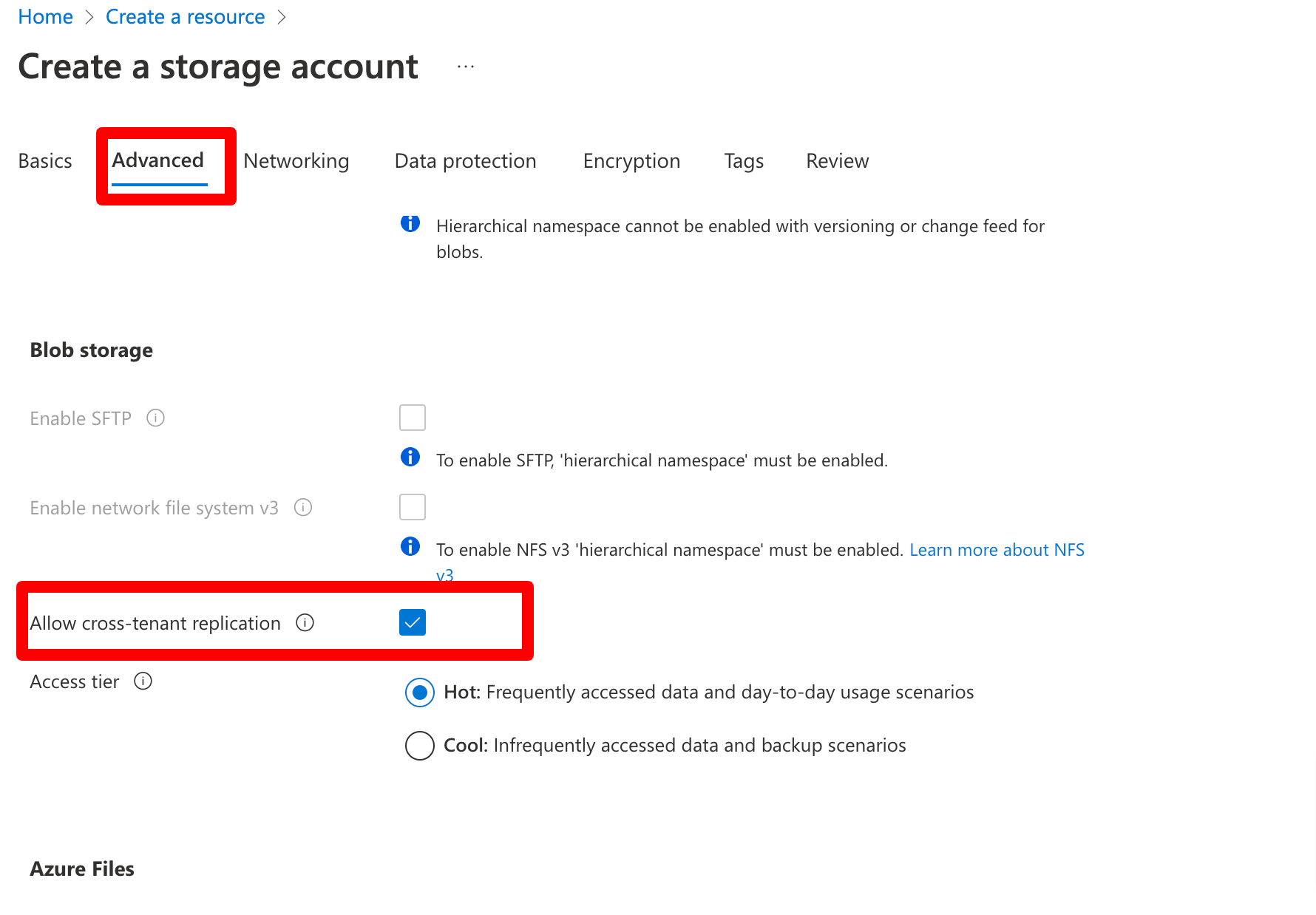Select the Hot access tier option
The image size is (1316, 915).
420,693
